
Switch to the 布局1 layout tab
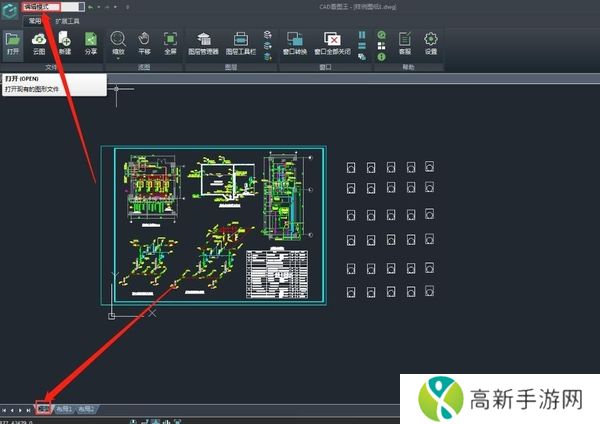(x=64, y=409)
